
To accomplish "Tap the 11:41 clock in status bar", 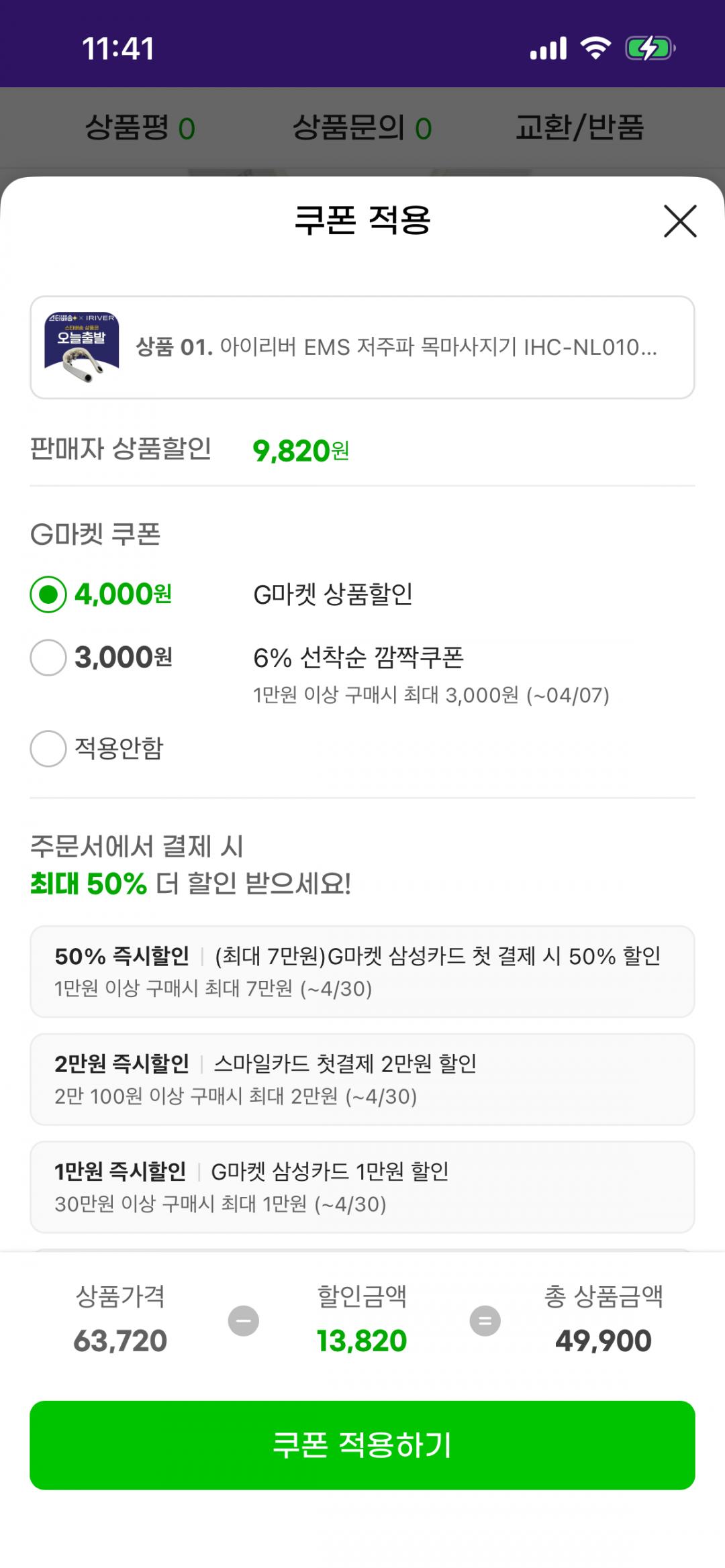I will click(x=118, y=49).
